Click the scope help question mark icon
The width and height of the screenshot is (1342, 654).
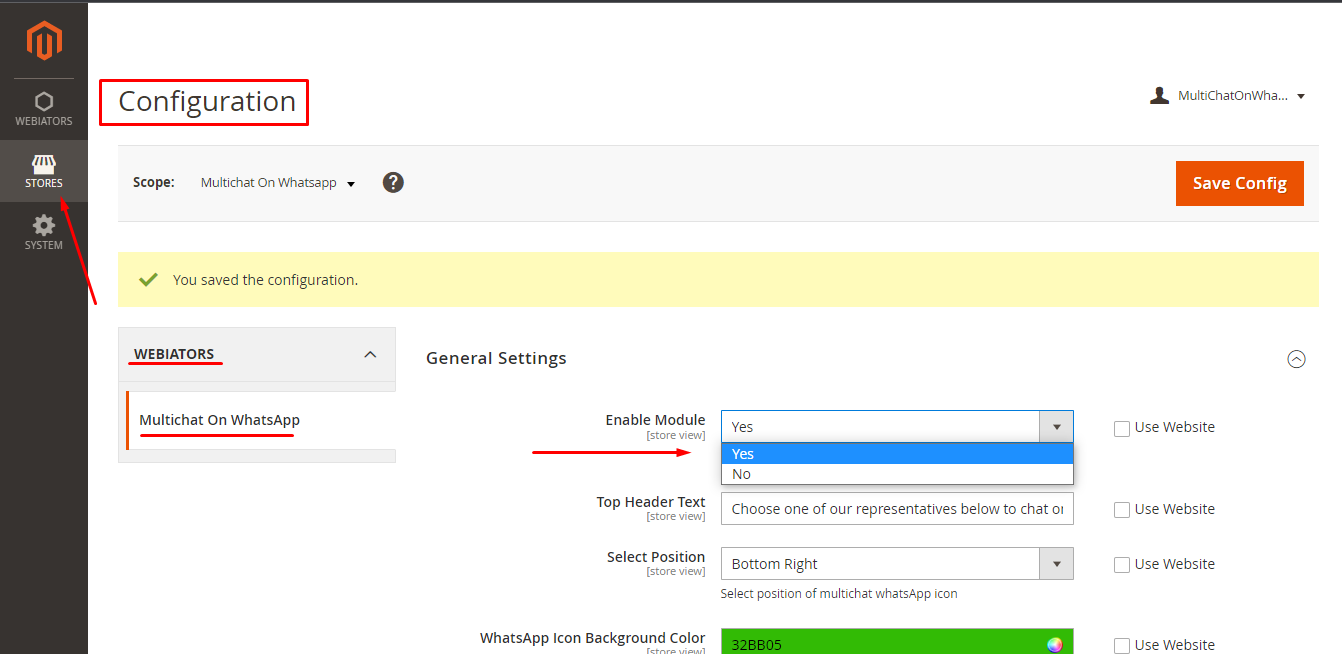click(393, 182)
